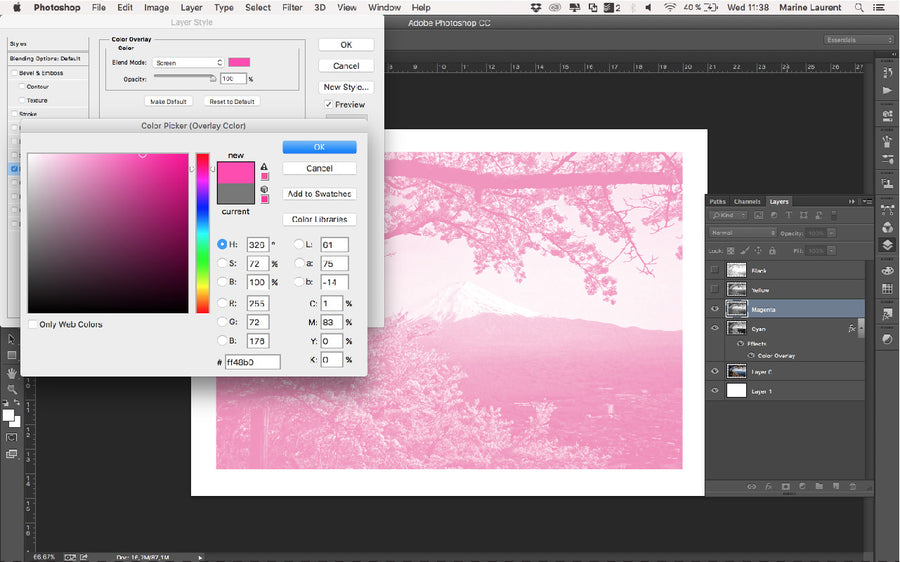
Task: Open the layer Opacity dropdown arrow
Action: coord(831,232)
